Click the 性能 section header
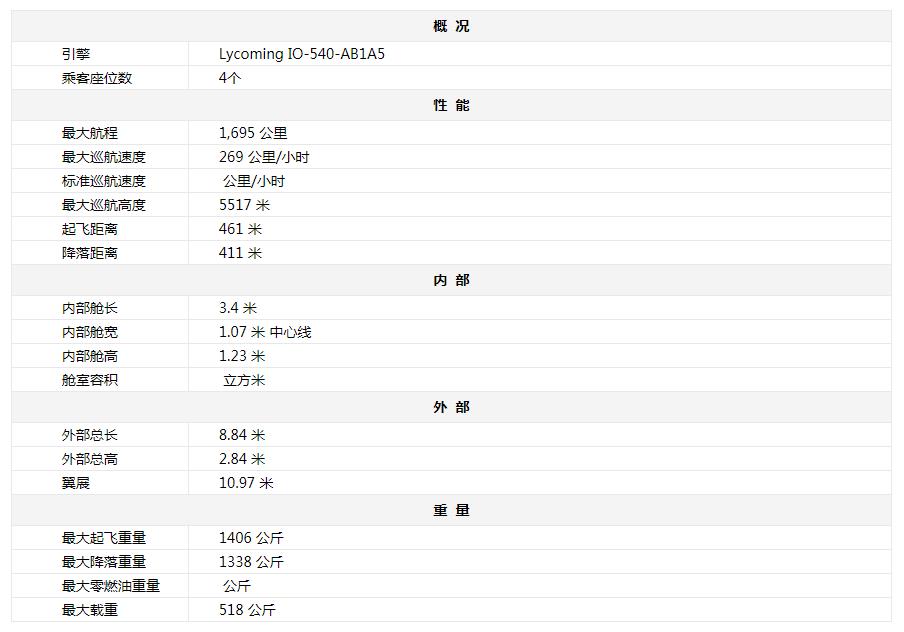 tap(451, 105)
